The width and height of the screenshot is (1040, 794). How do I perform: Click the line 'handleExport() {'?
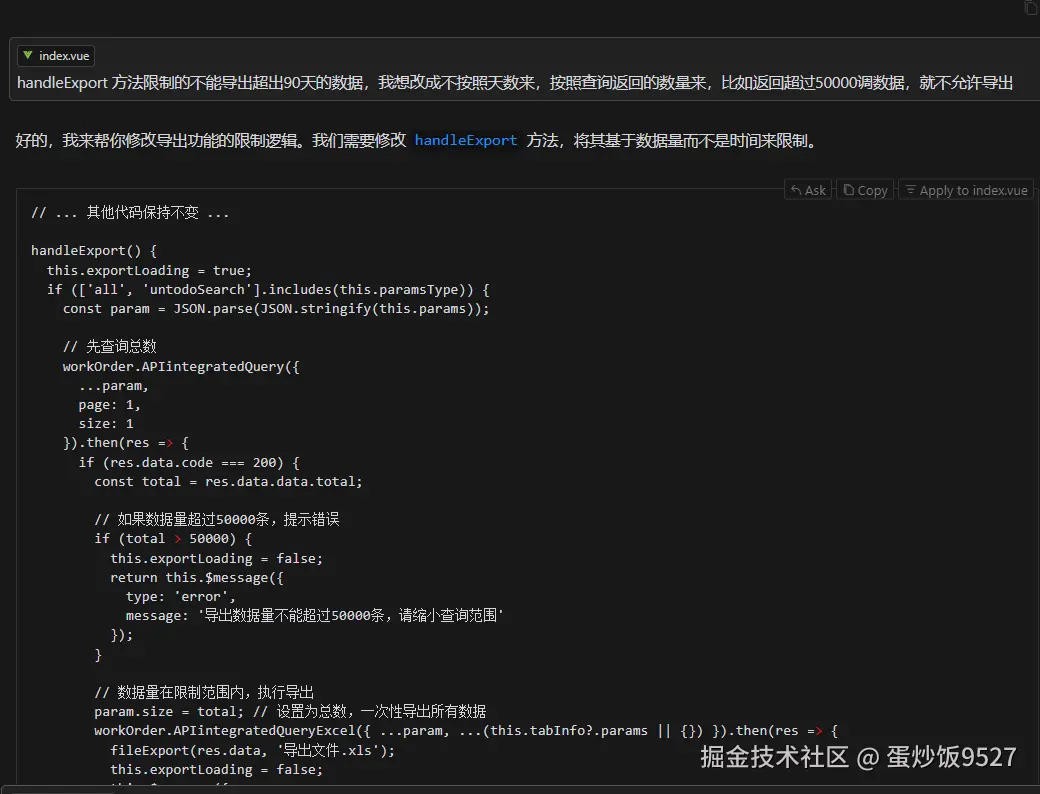94,251
